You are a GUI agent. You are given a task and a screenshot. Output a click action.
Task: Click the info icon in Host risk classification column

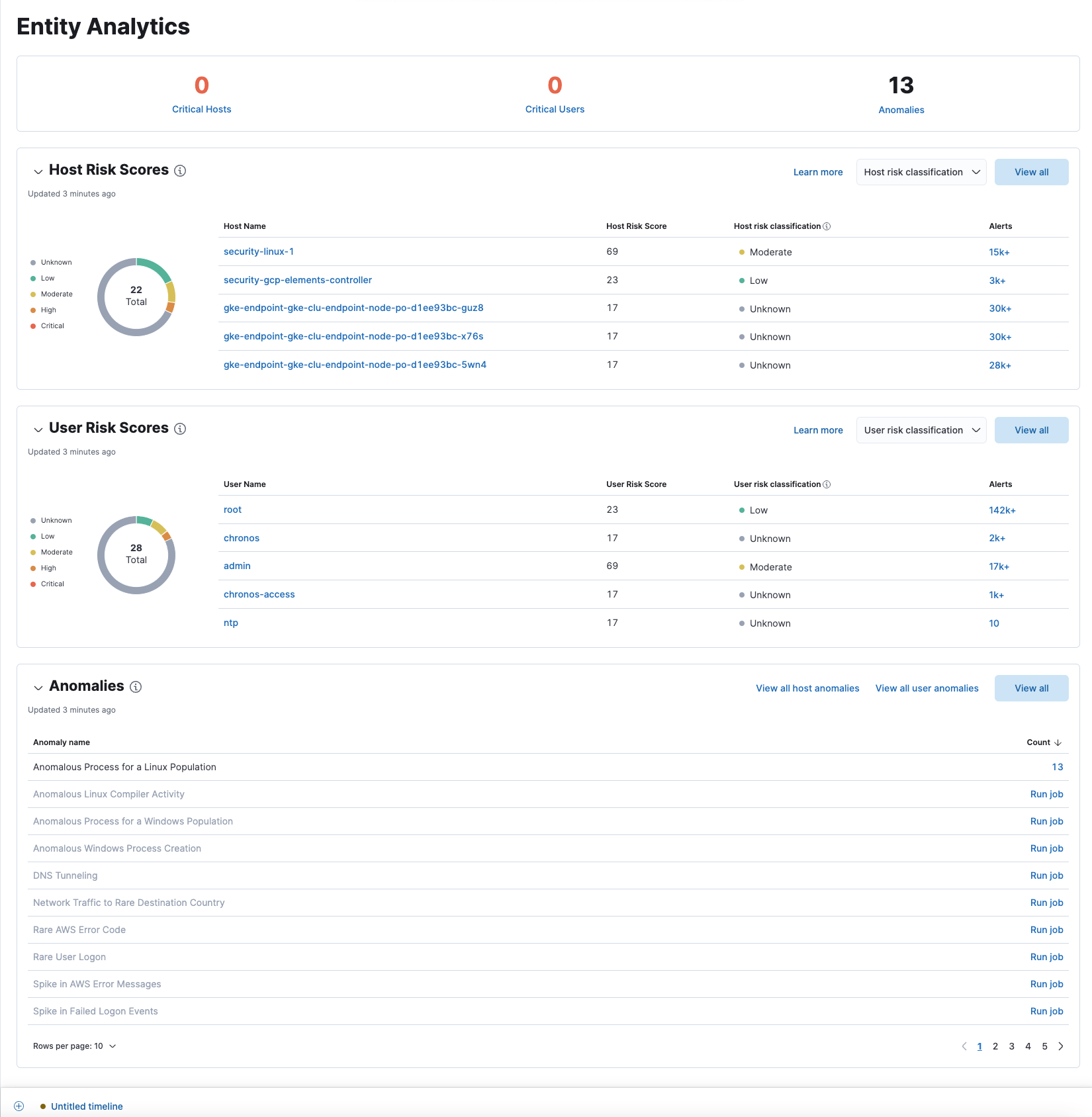tap(827, 226)
